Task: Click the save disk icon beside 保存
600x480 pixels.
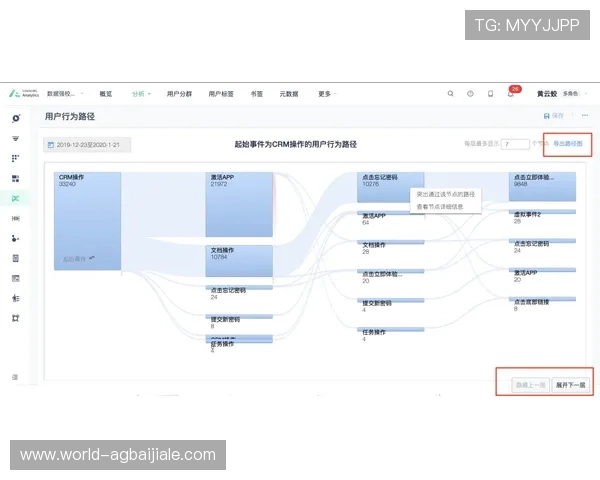Action: pyautogui.click(x=546, y=116)
